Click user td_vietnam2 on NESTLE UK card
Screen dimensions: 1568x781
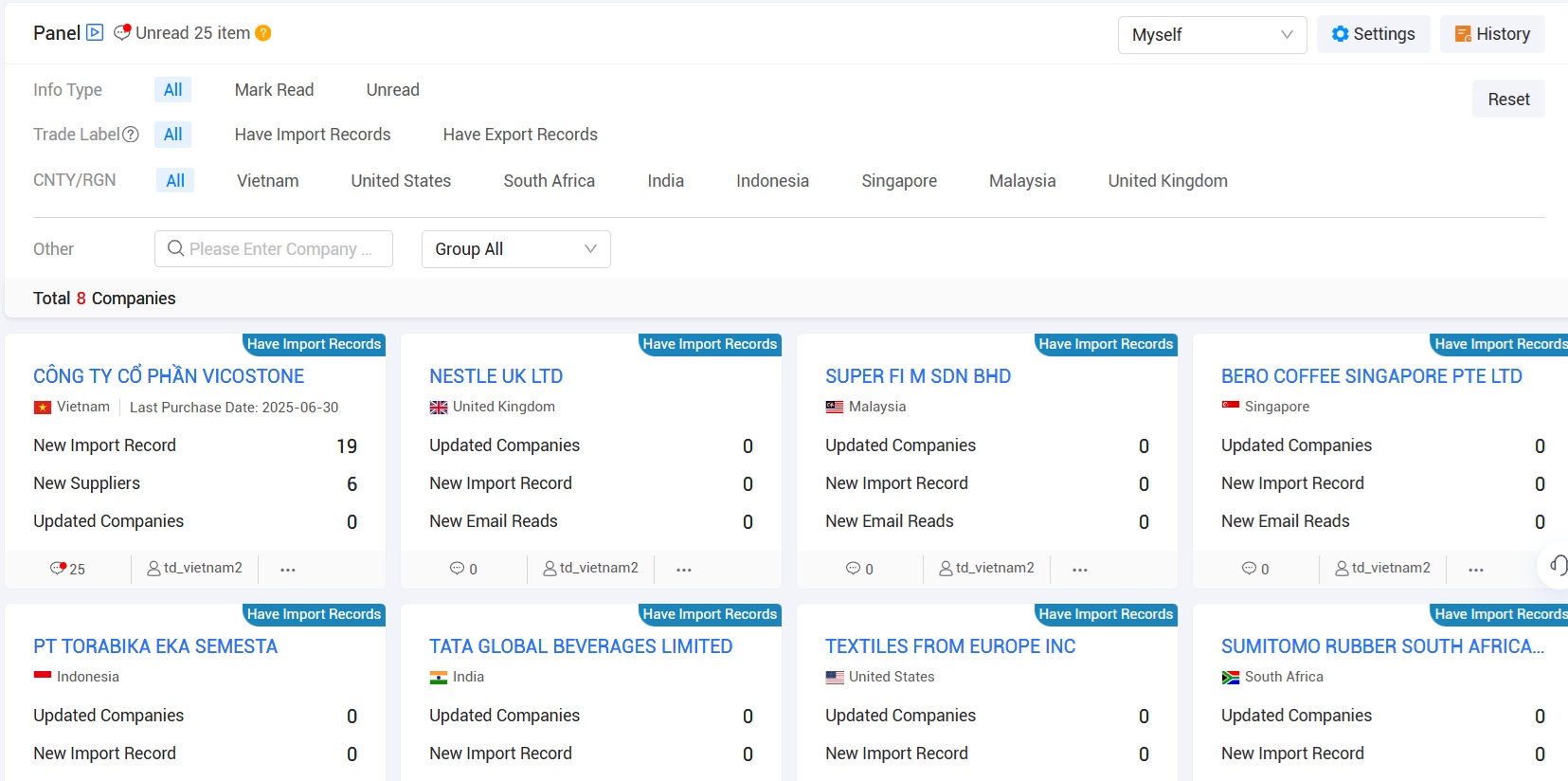[590, 569]
